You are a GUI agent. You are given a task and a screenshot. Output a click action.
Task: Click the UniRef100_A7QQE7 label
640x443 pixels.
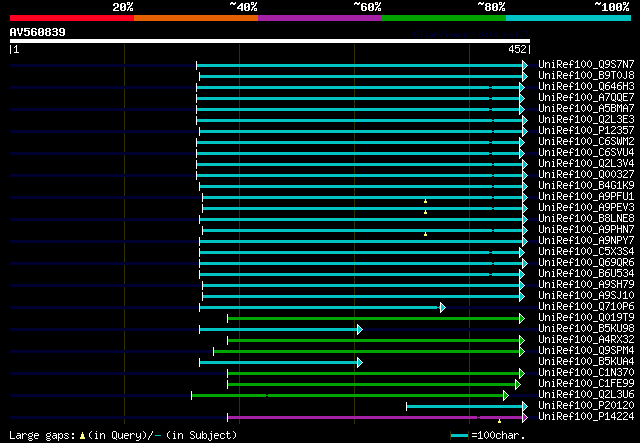pyautogui.click(x=586, y=97)
